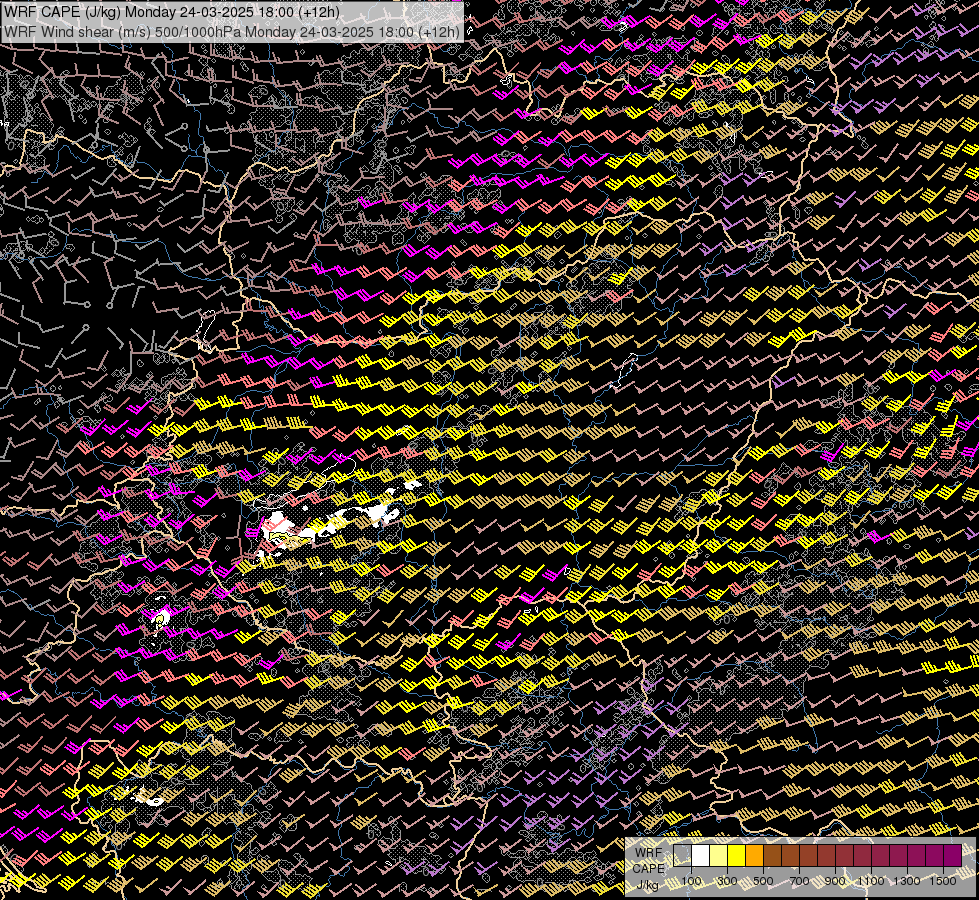
Task: Click the legend value 100
Action: pyautogui.click(x=691, y=881)
